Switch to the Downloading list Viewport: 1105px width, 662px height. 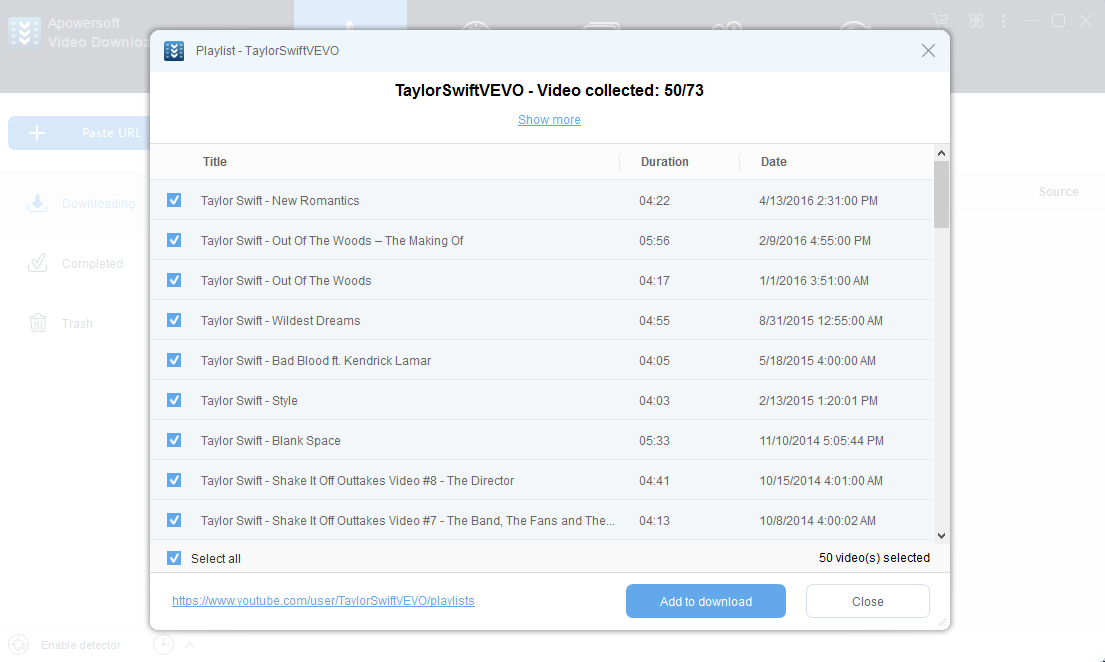point(81,204)
